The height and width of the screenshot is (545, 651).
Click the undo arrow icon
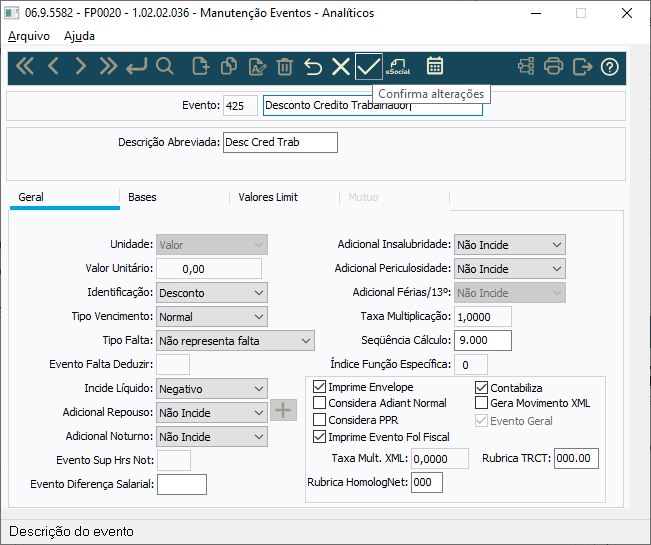click(x=313, y=67)
